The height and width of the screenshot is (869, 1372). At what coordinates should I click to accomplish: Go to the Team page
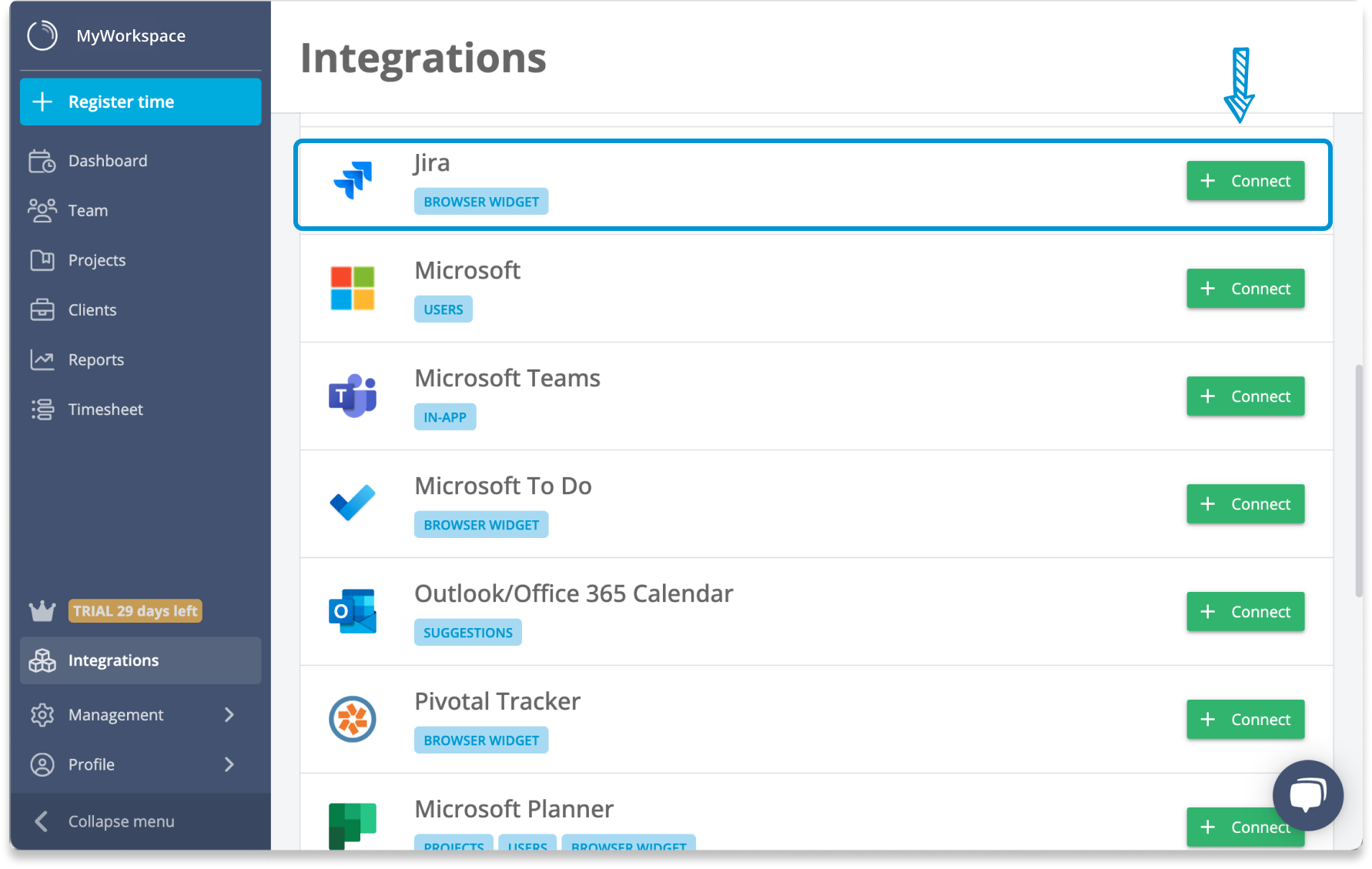pos(140,210)
